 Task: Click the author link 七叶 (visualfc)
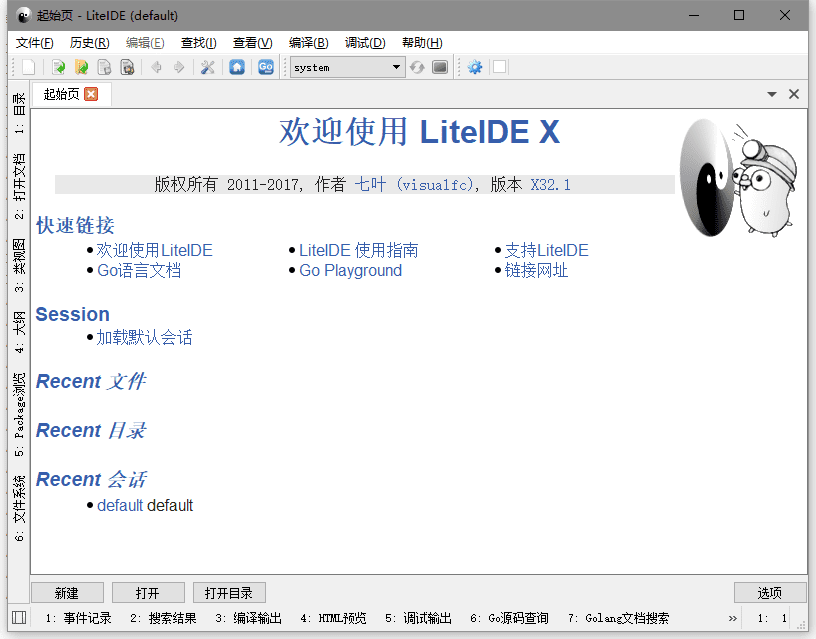click(x=414, y=184)
